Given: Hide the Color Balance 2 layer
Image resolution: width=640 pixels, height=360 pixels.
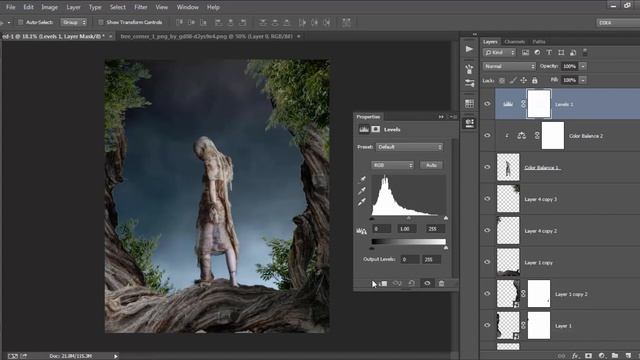Looking at the screenshot, I should coord(487,135).
